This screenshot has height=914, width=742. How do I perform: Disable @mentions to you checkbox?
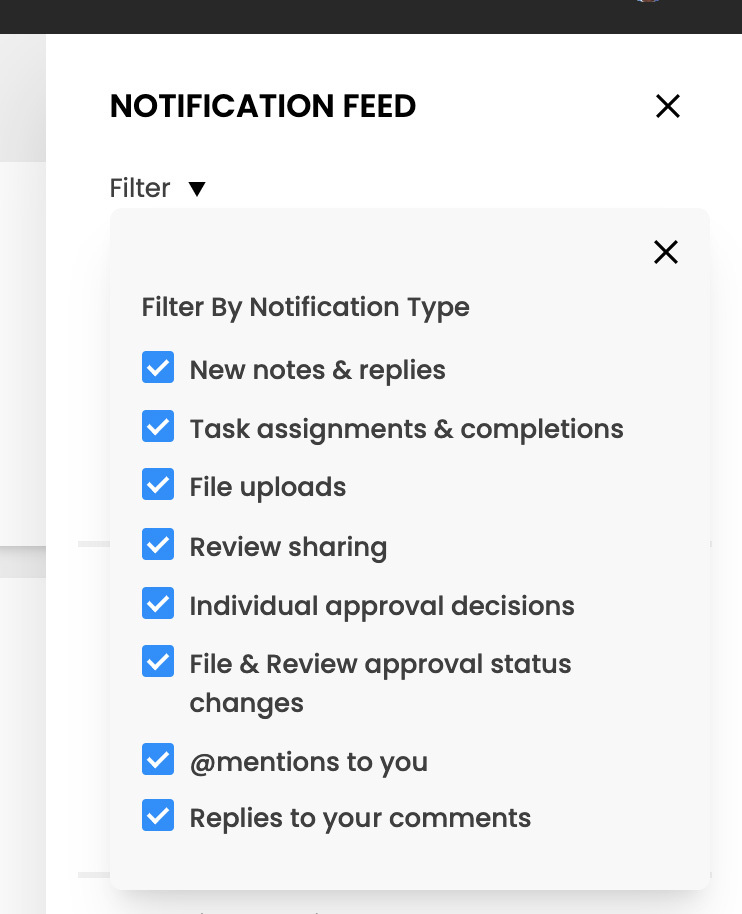click(x=158, y=760)
